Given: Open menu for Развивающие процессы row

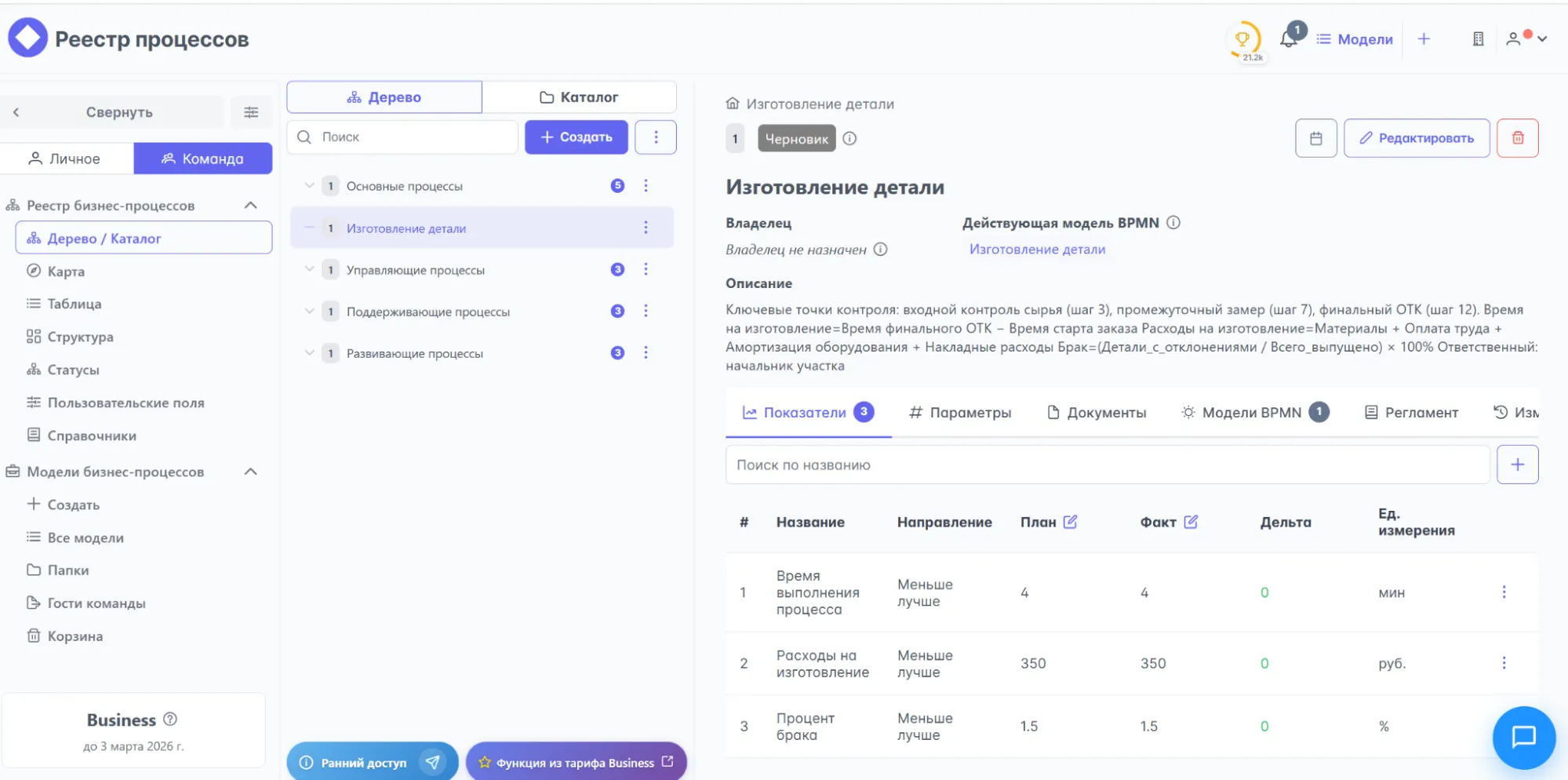Looking at the screenshot, I should [x=646, y=352].
